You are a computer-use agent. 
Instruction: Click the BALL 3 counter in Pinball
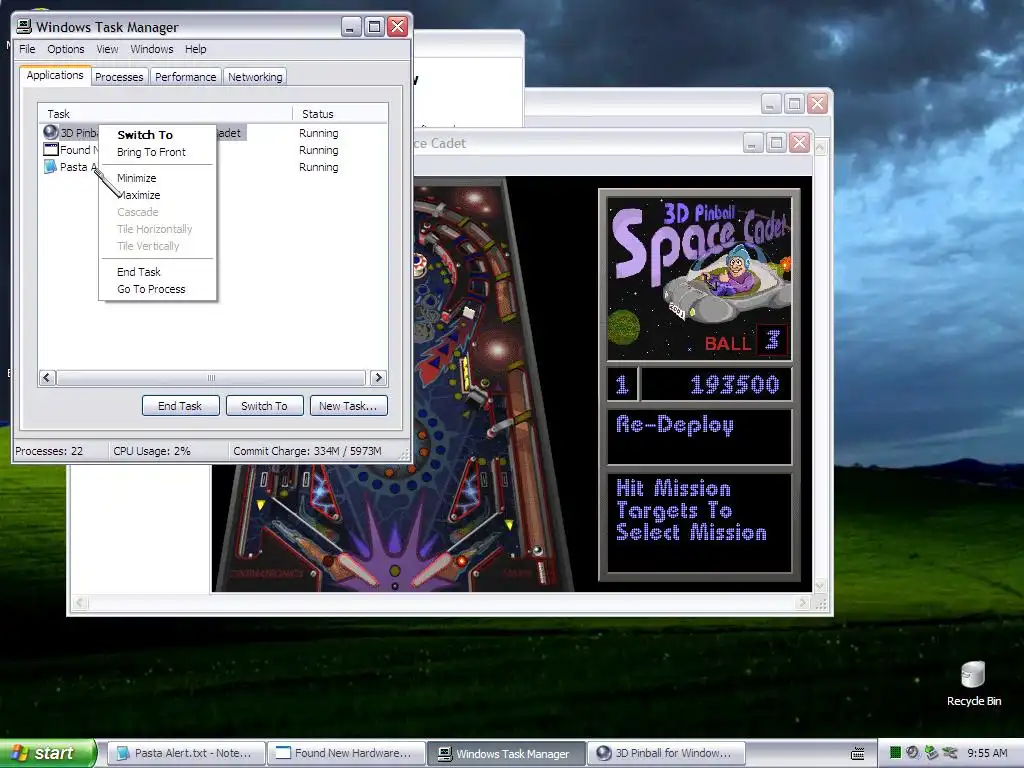click(745, 342)
